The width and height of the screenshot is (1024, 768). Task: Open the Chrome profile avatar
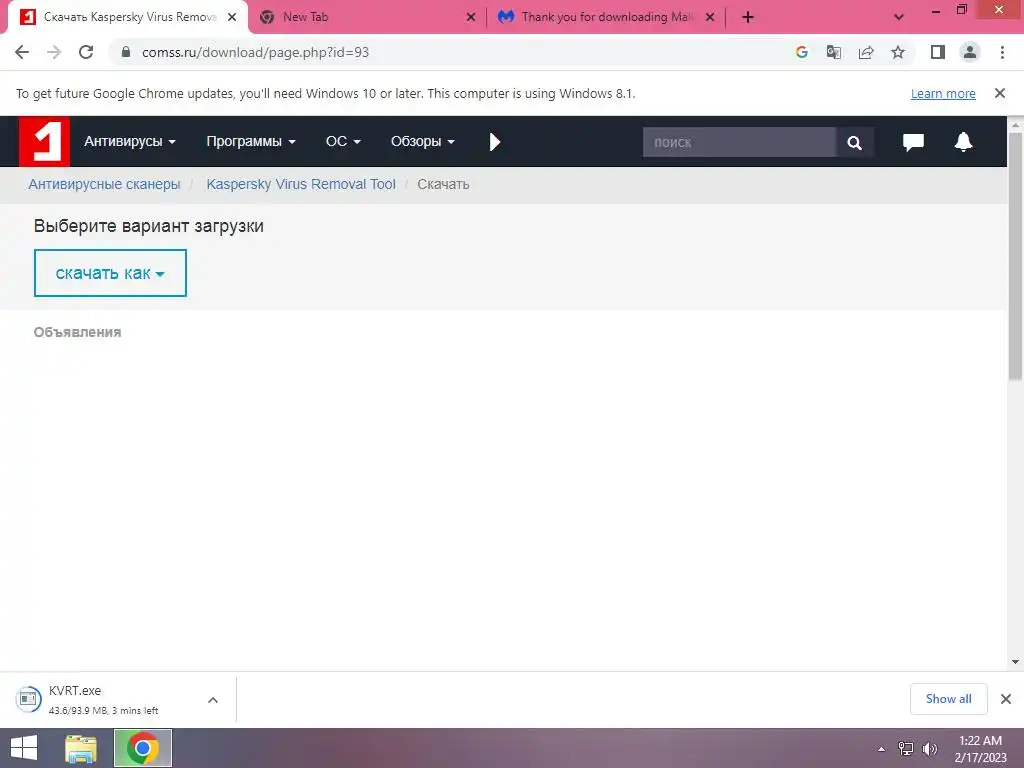[970, 52]
